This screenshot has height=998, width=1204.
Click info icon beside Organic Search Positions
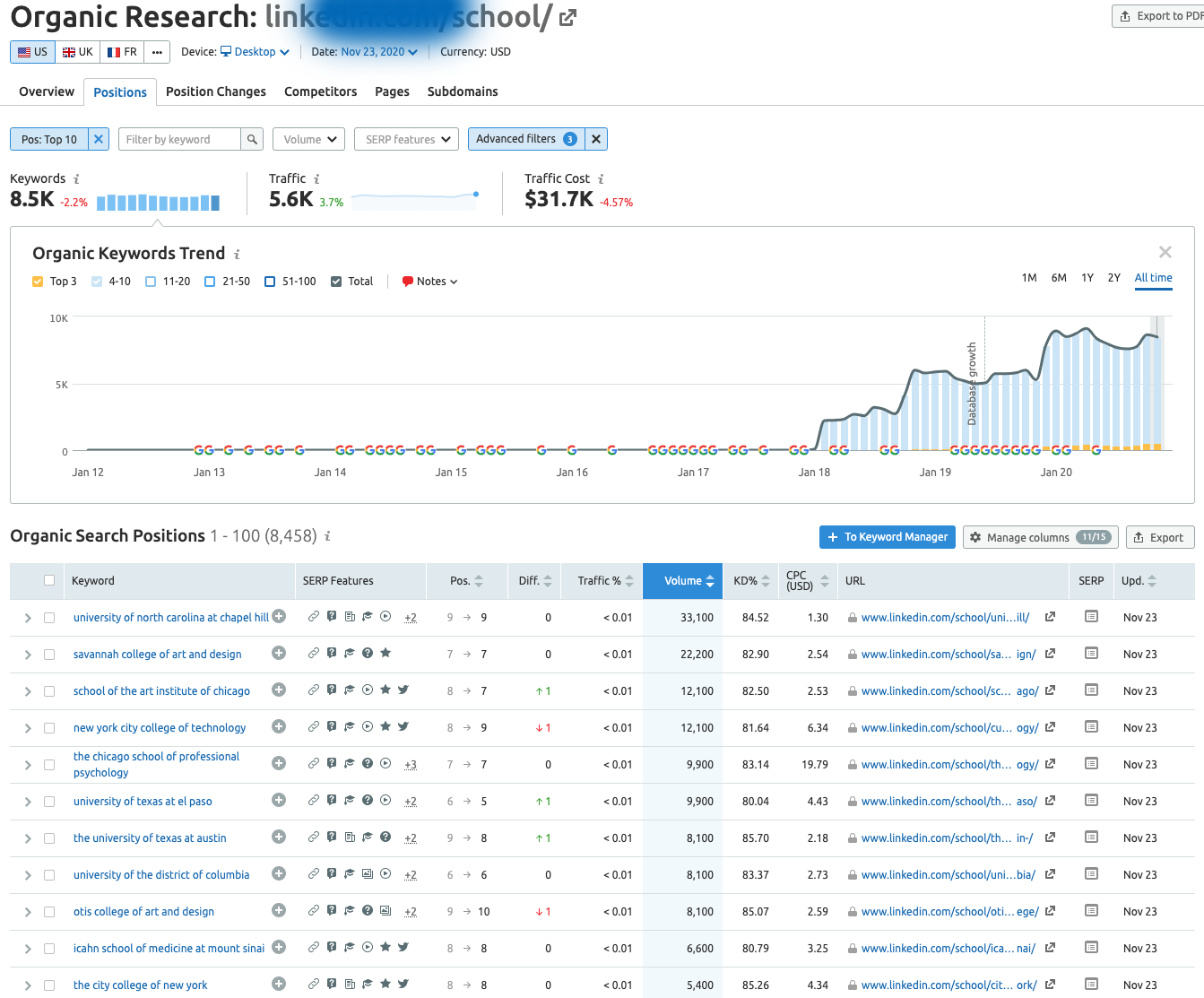point(327,536)
